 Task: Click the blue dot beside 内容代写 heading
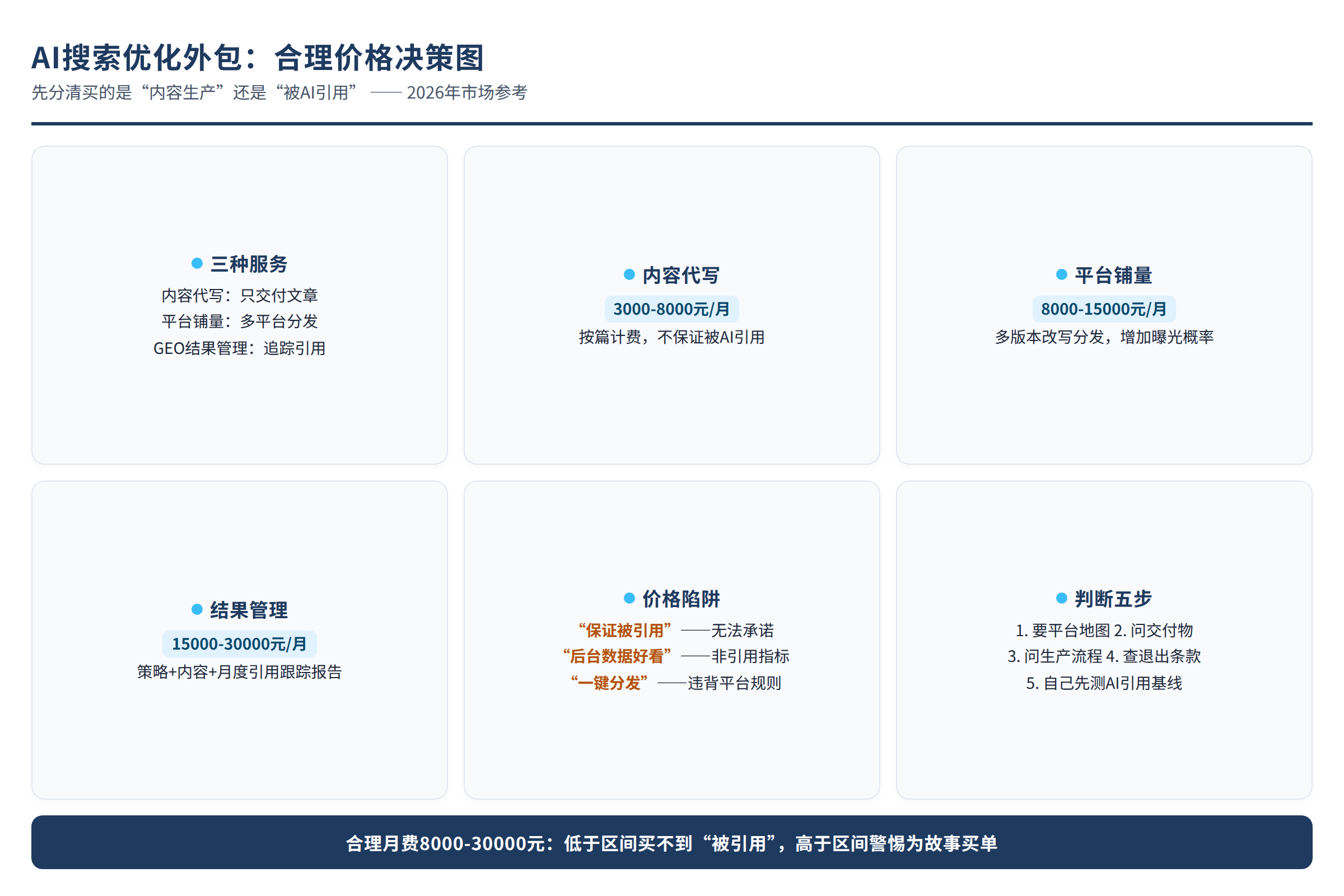tap(629, 275)
